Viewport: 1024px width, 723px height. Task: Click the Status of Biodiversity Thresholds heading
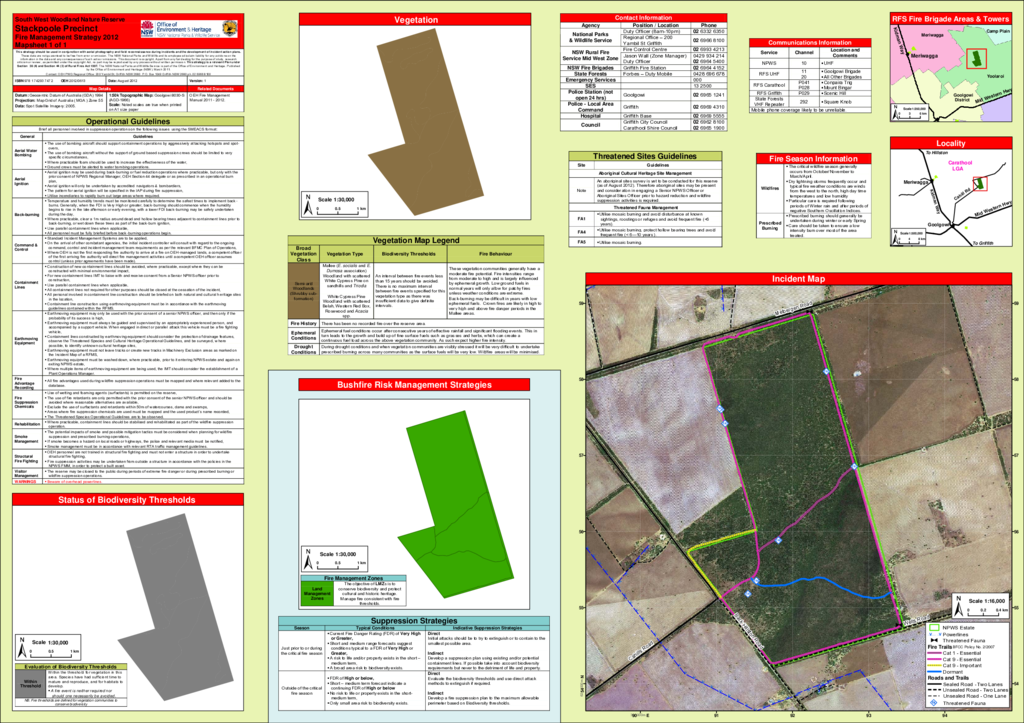point(127,500)
